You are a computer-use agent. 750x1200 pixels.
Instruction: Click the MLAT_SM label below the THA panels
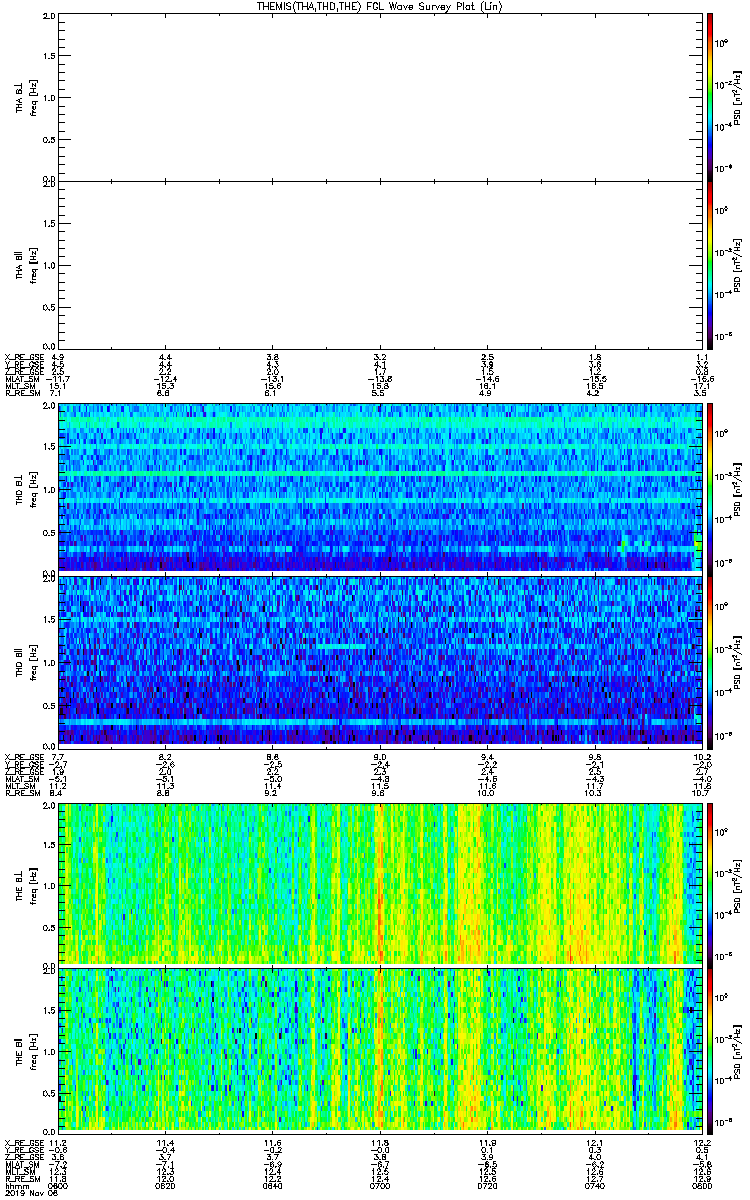click(x=21, y=379)
